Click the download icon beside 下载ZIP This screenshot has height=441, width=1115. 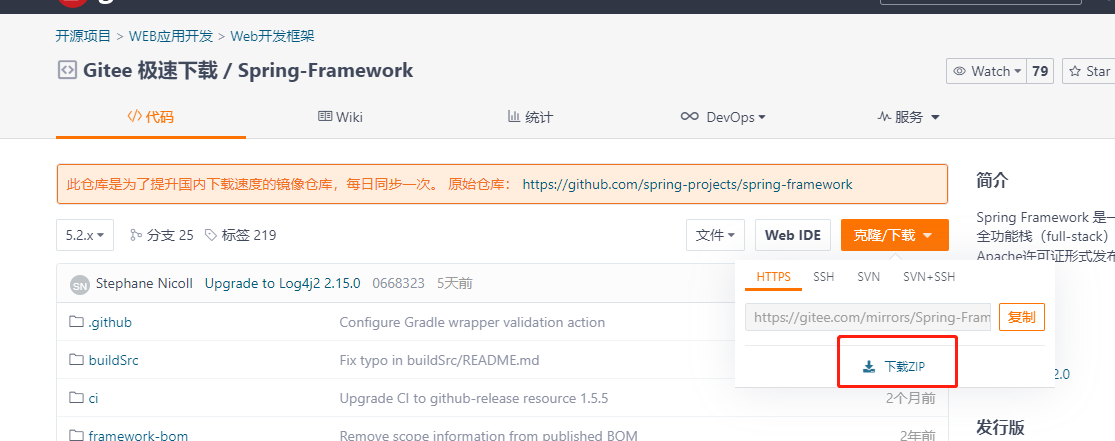coord(869,367)
